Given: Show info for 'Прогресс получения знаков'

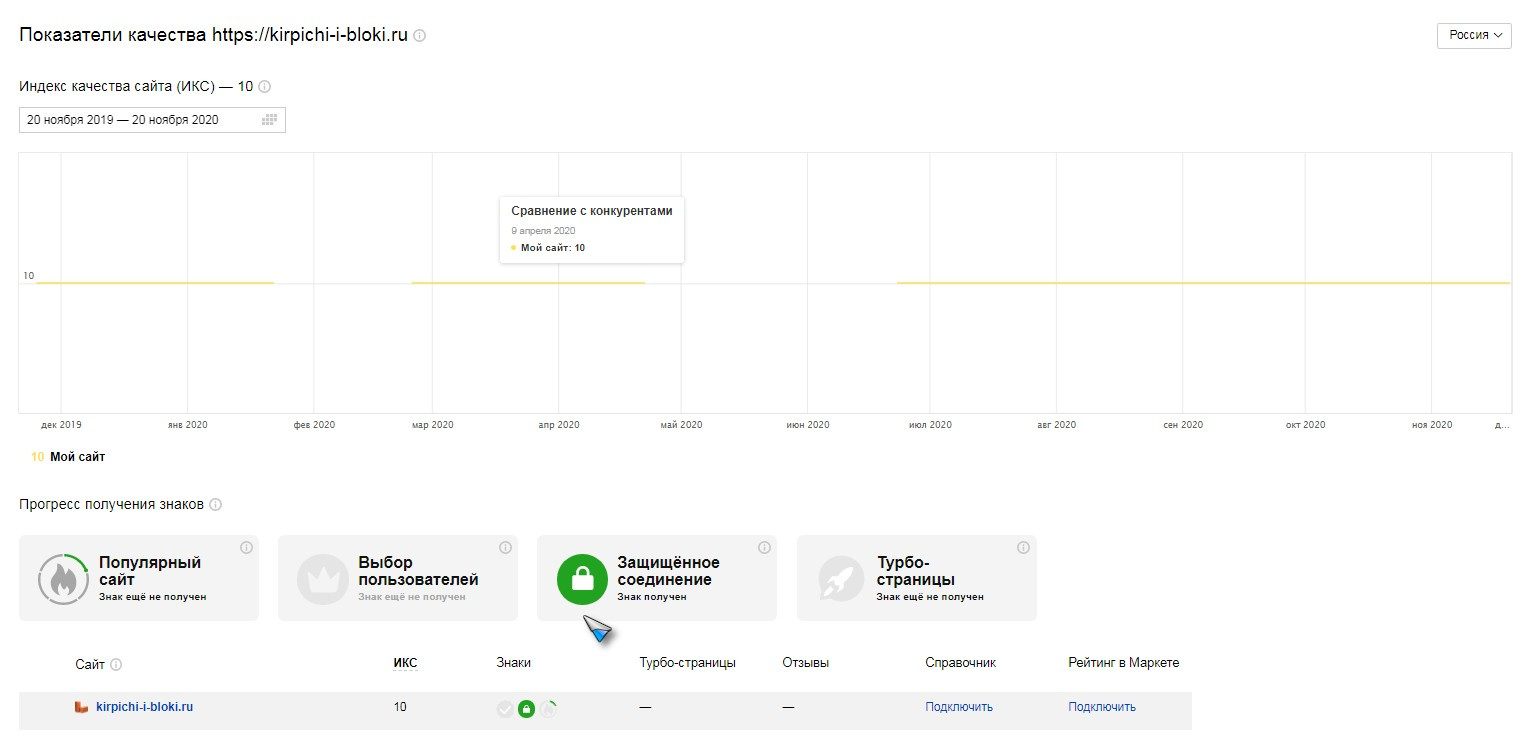Looking at the screenshot, I should 216,505.
